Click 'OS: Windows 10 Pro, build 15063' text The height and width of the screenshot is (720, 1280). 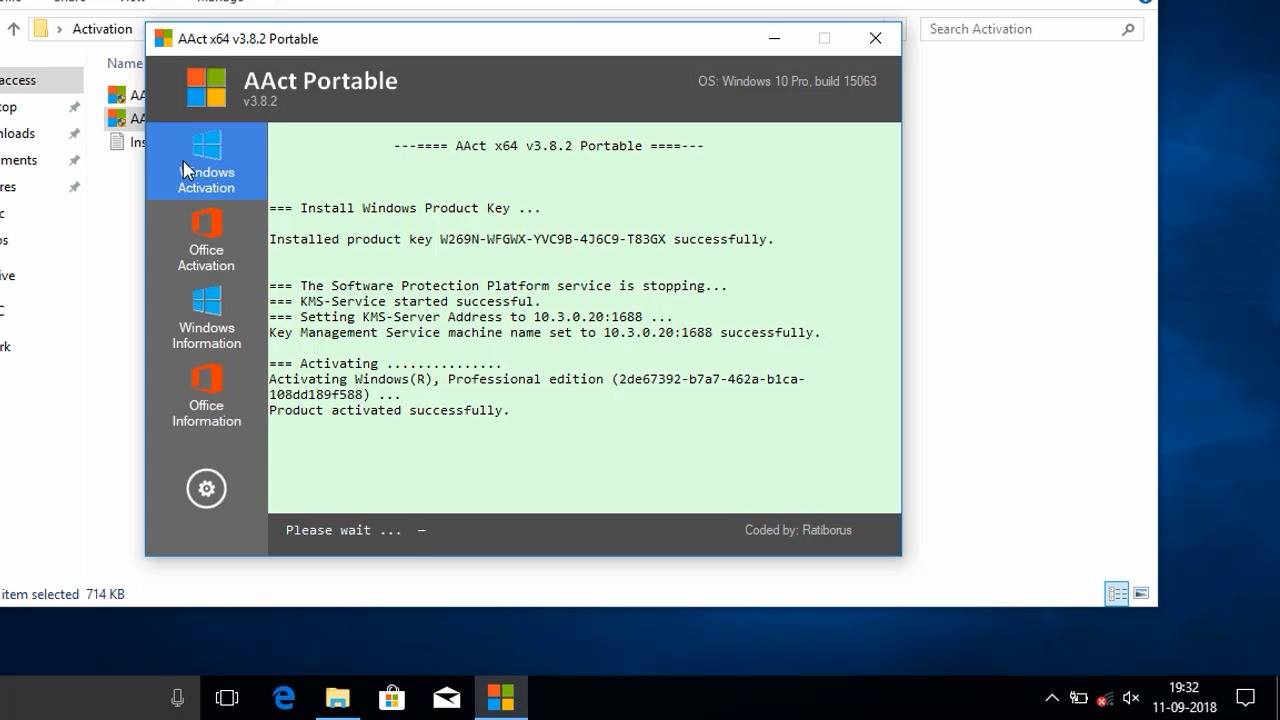pos(787,81)
